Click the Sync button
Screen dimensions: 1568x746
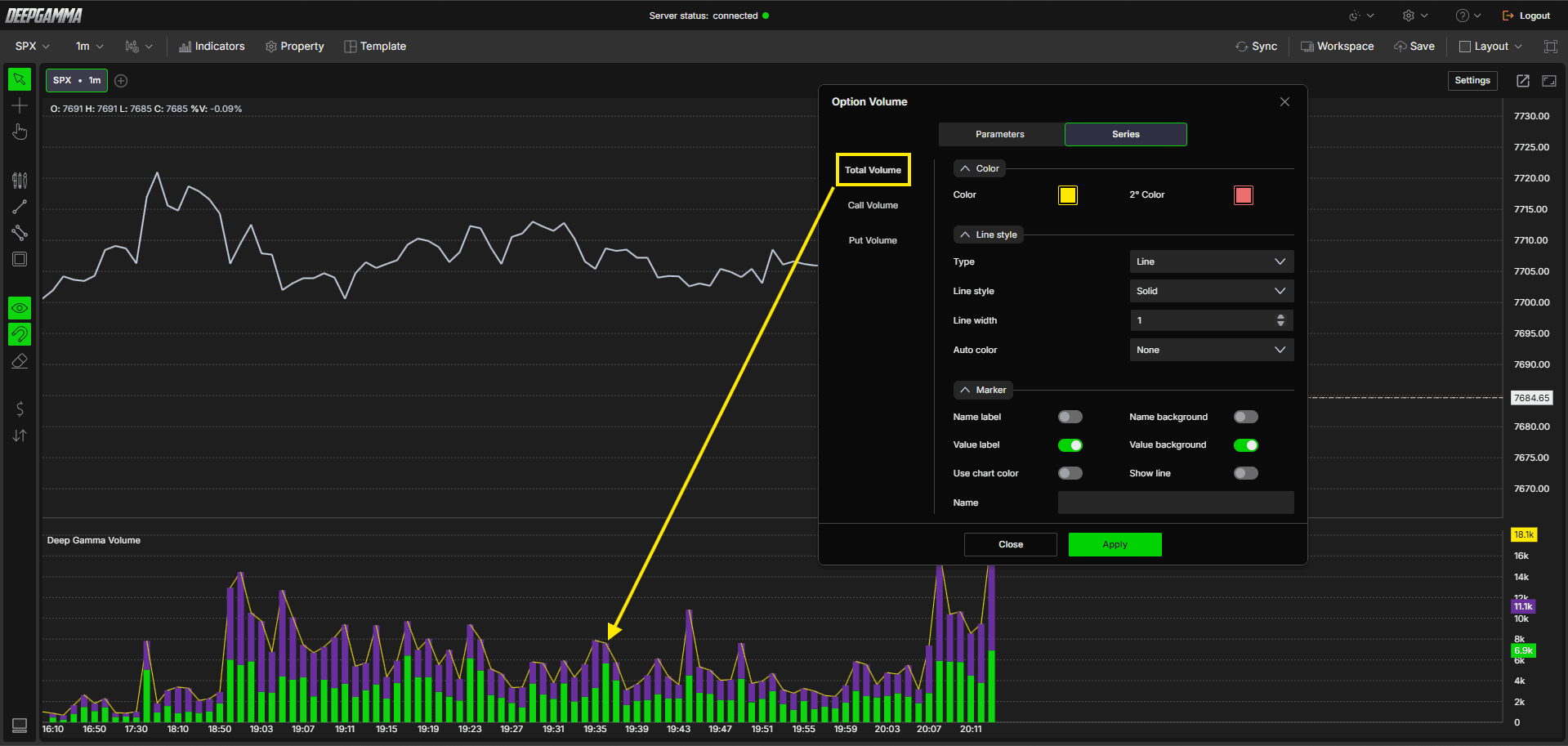1257,47
